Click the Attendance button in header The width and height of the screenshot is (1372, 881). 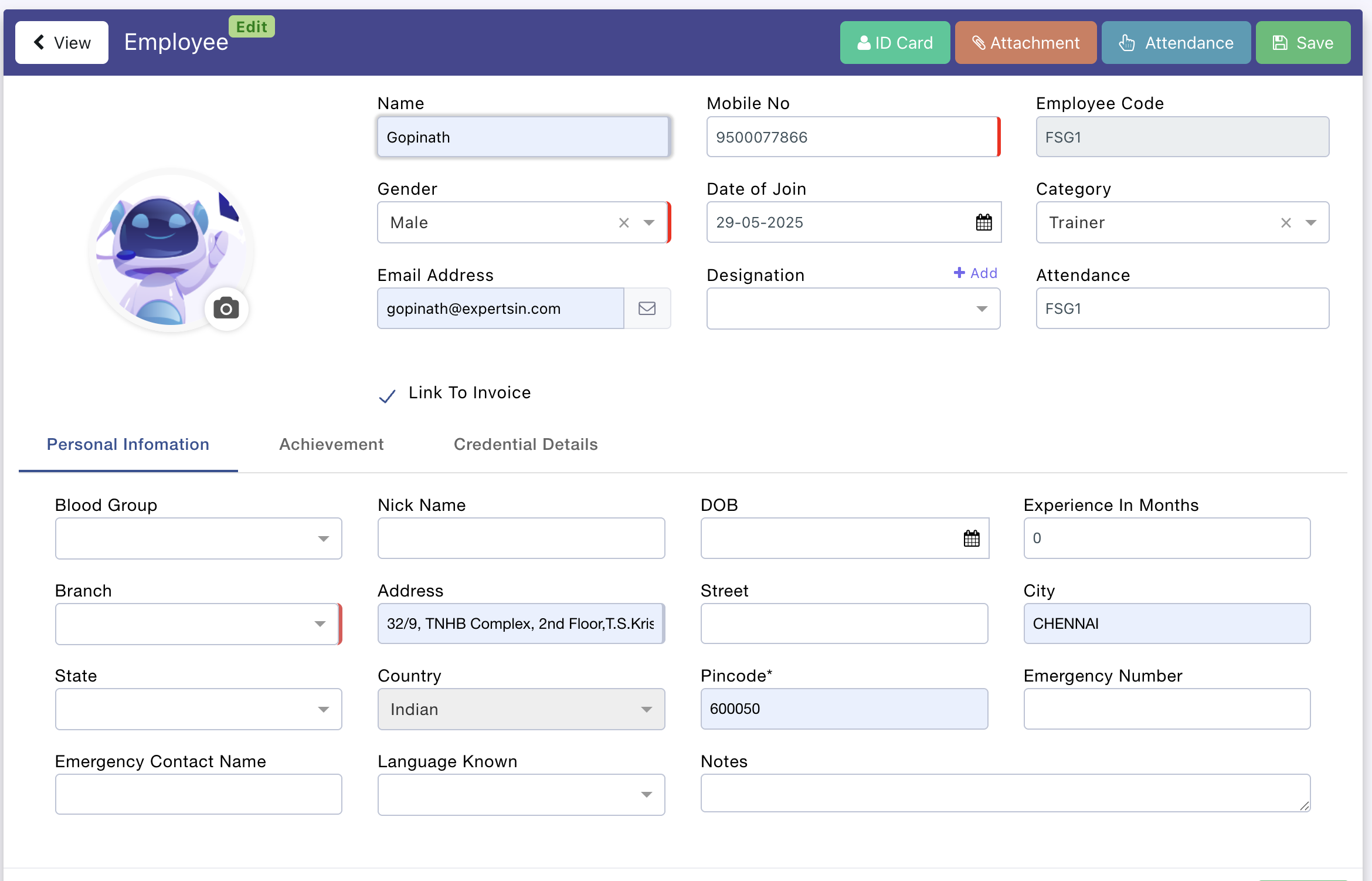pyautogui.click(x=1176, y=43)
